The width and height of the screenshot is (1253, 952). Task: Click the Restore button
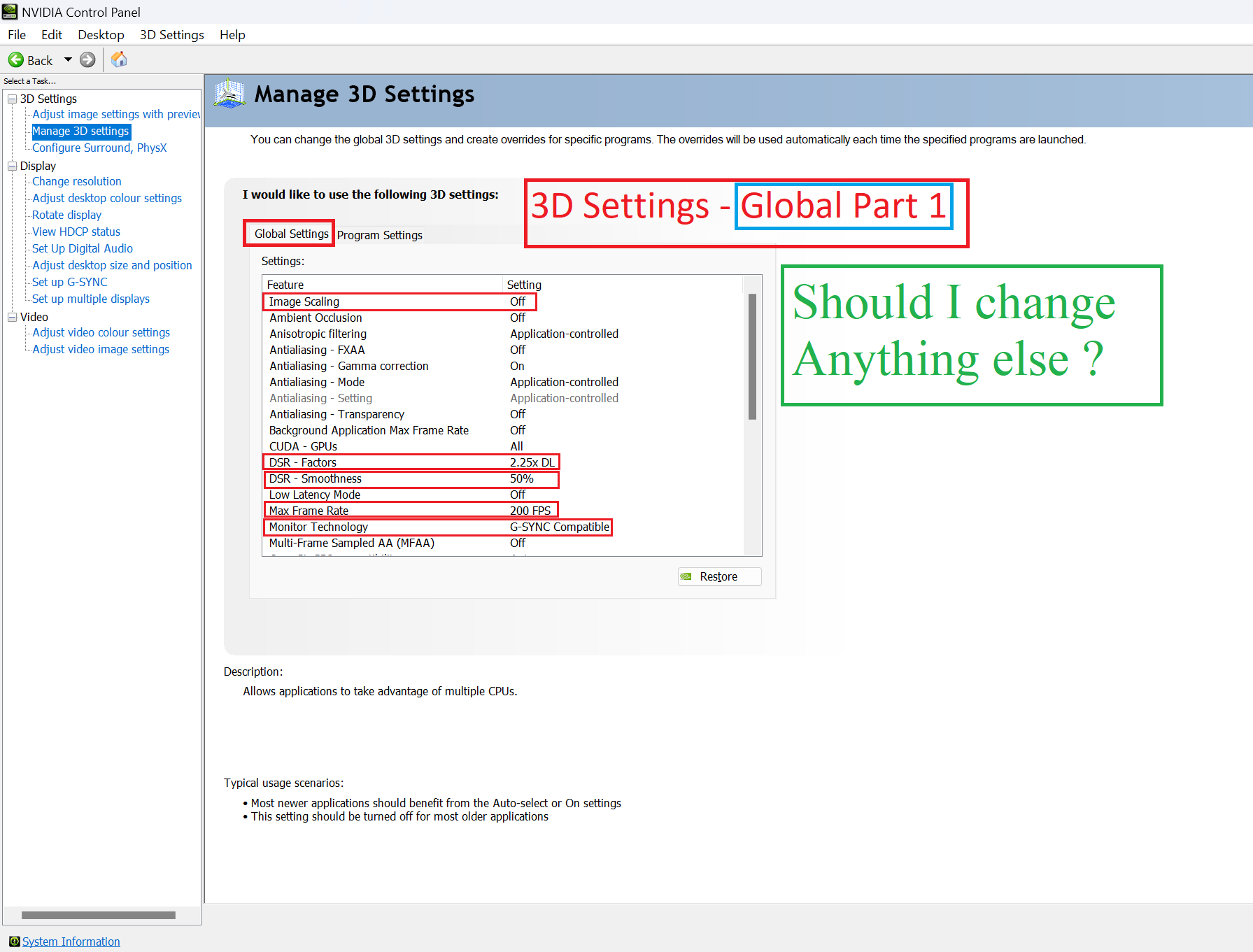click(x=719, y=576)
